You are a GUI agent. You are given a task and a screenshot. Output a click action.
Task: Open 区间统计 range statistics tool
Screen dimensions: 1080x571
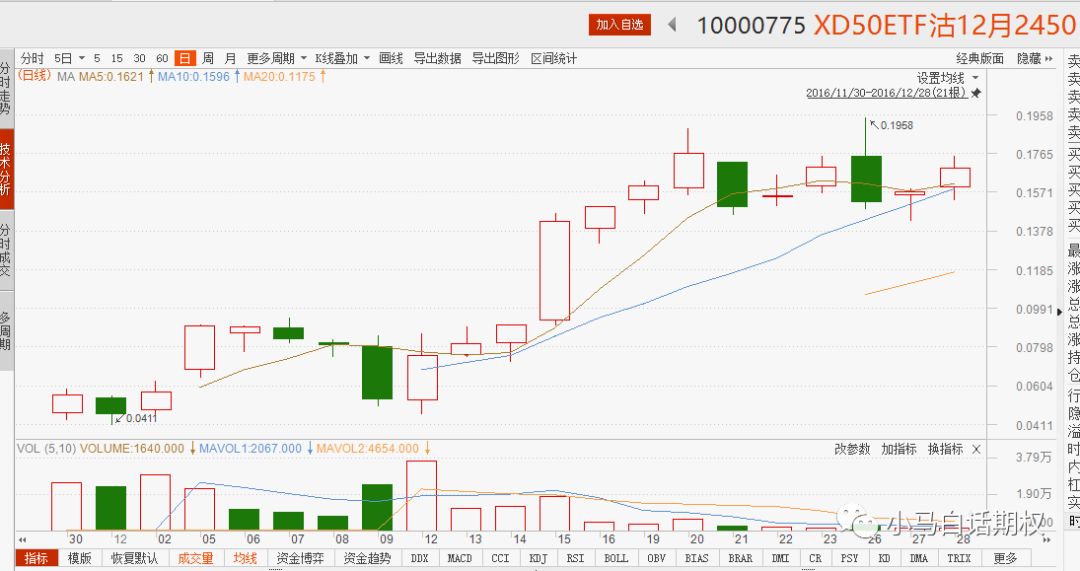[x=553, y=59]
